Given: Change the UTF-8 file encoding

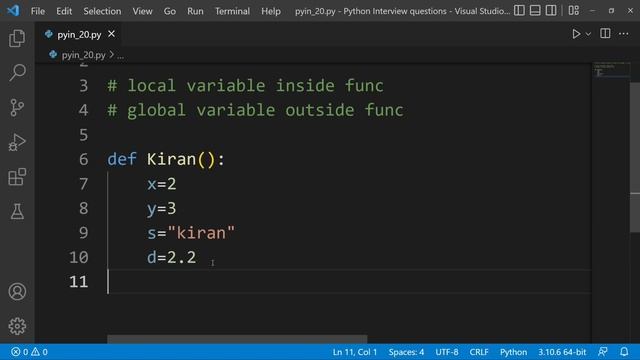Looking at the screenshot, I should tap(447, 352).
